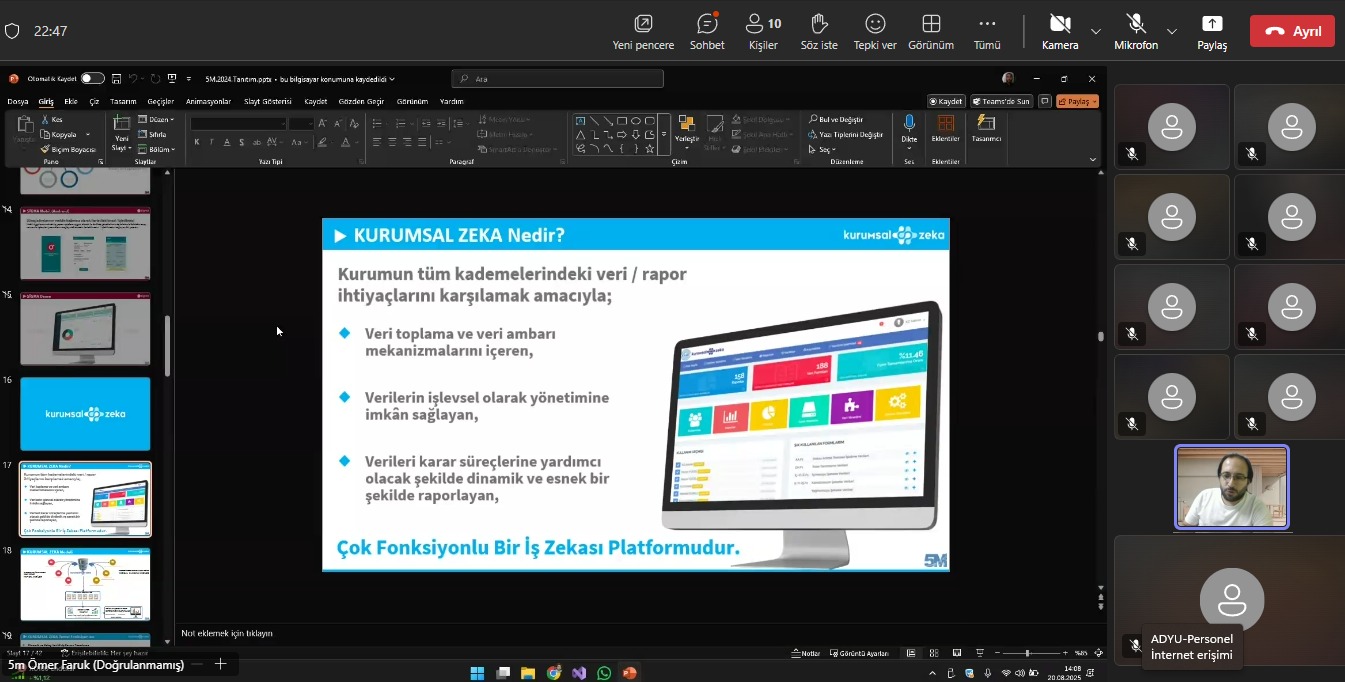
Task: Open the Gözden Geçir ribbon tab
Action: (361, 101)
